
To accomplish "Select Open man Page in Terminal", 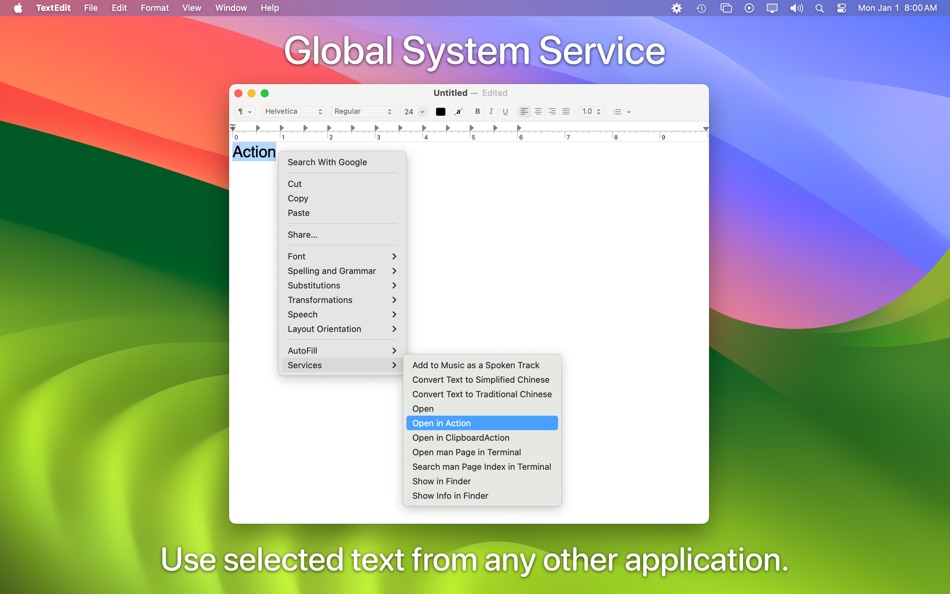I will pos(482,452).
